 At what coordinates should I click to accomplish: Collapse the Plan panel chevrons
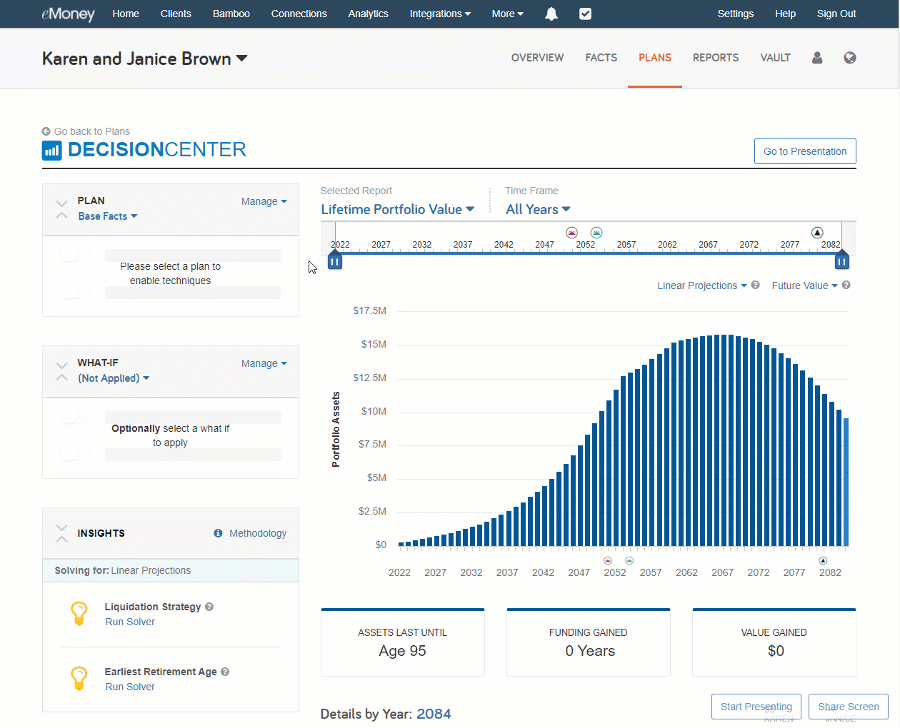point(62,210)
